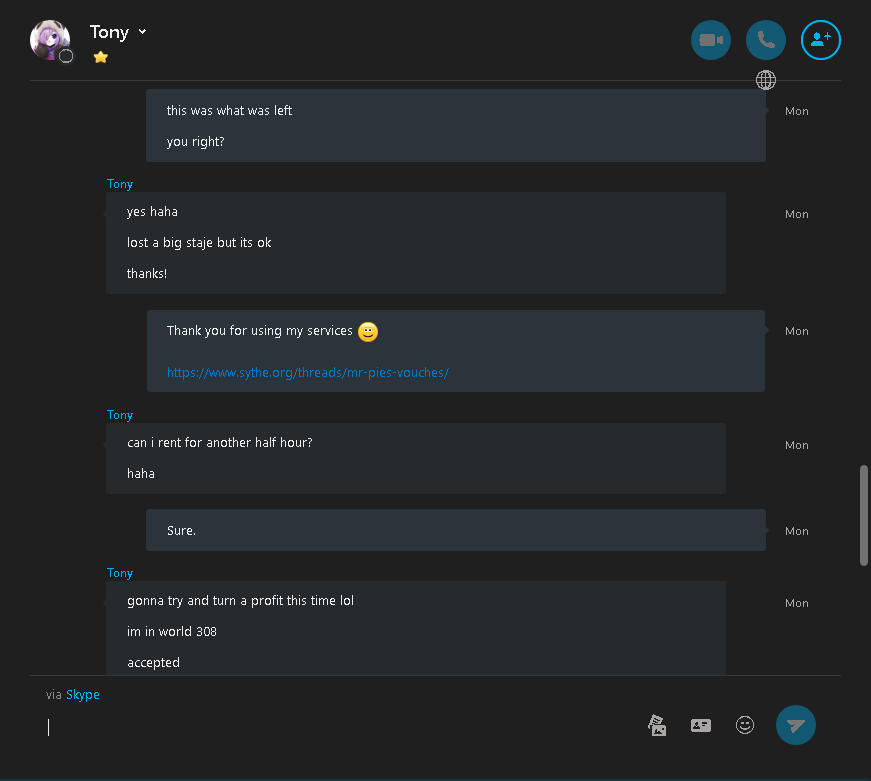Viewport: 871px width, 781px height.
Task: Expand the dropdown arrow beside Tony's name
Action: [x=142, y=32]
